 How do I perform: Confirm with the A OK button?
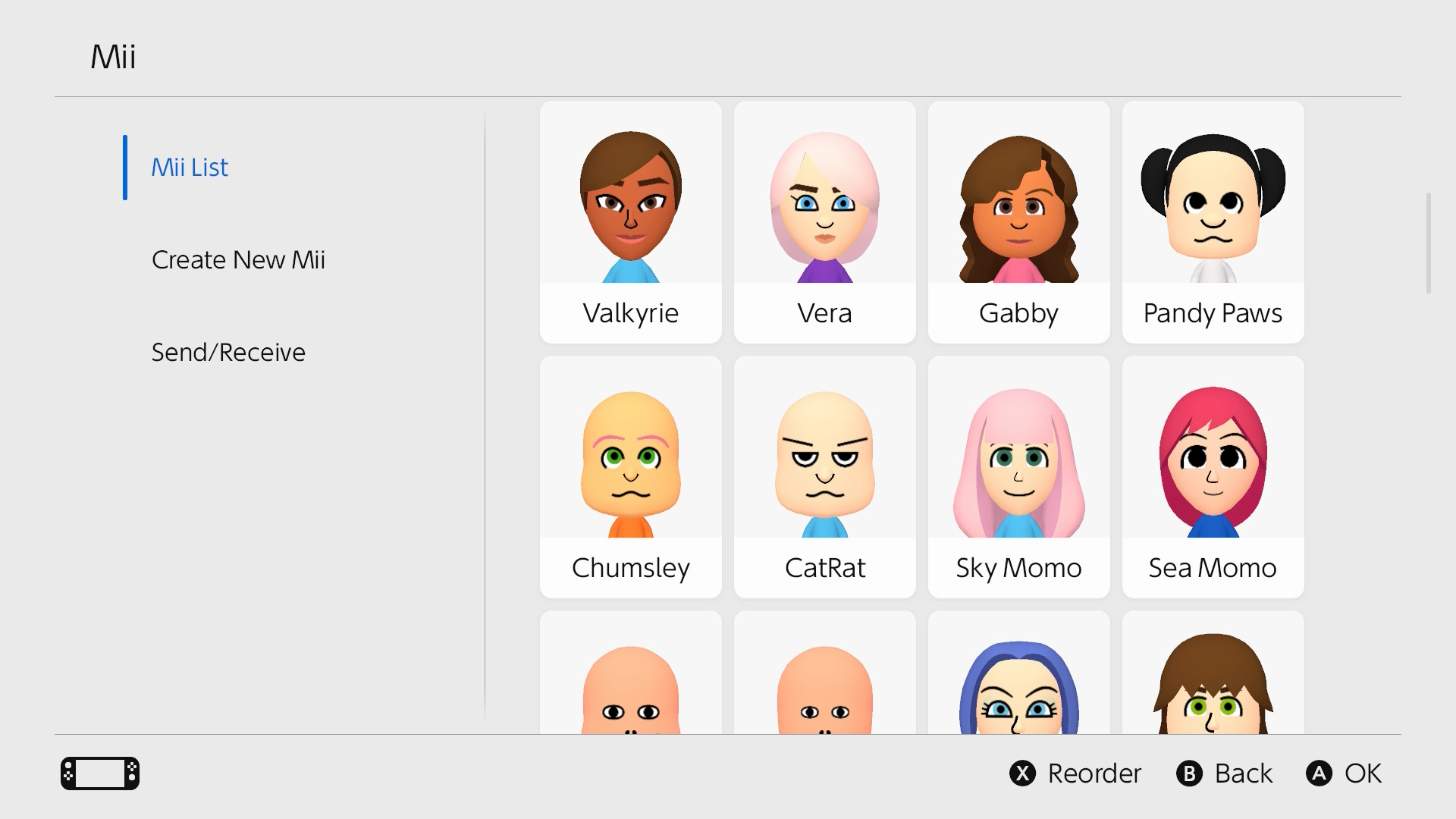[1344, 773]
